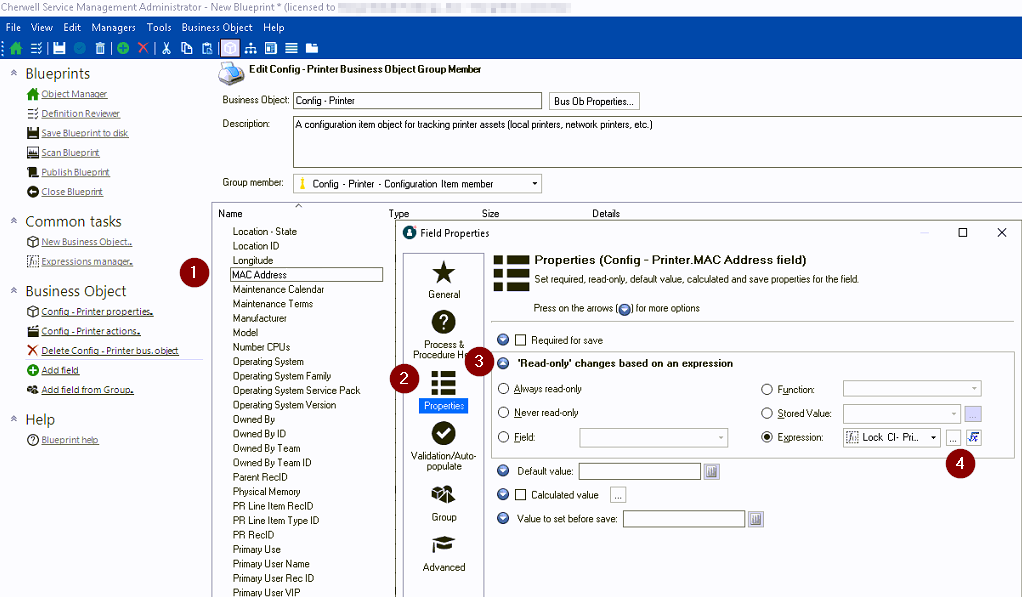1022x598 pixels.
Task: Open the Bus Ob Properties dialog
Action: tap(595, 100)
